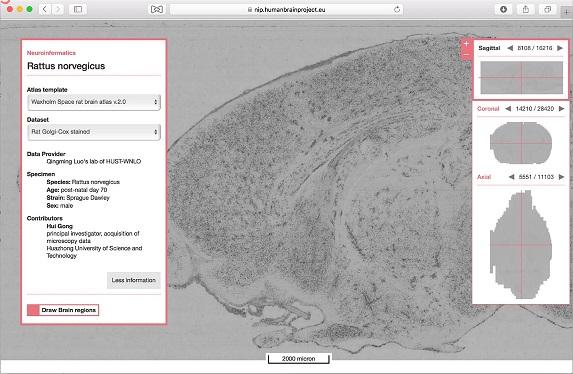
Task: Click the zoom out minus button
Action: pos(466,55)
